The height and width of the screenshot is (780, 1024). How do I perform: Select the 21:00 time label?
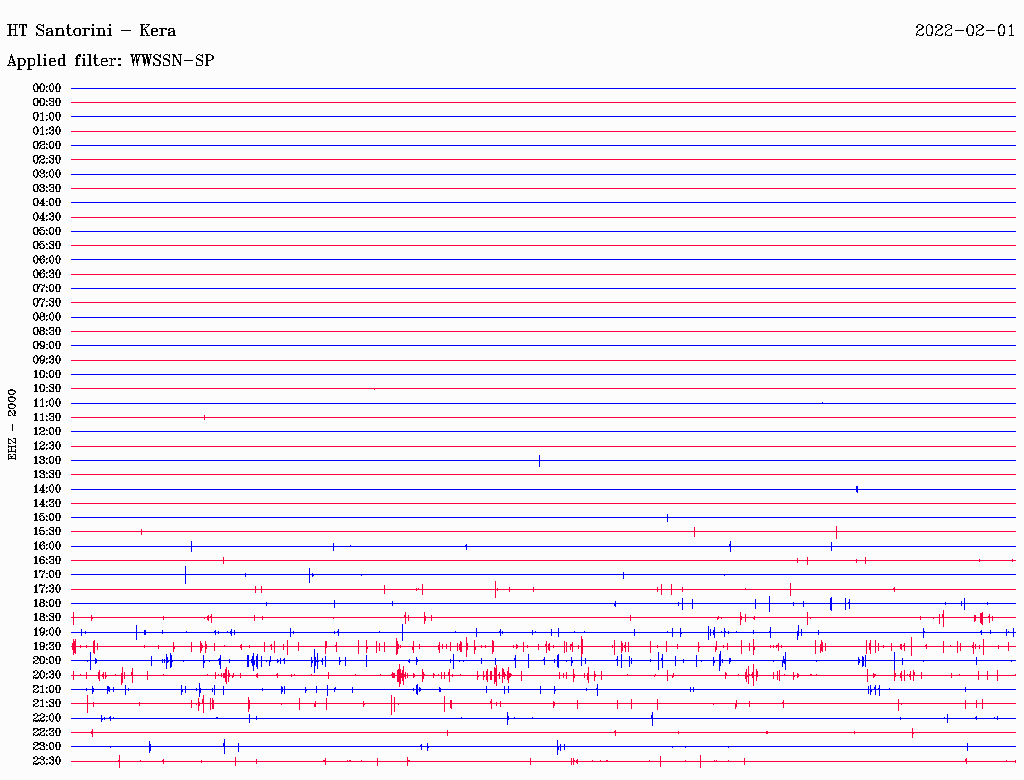pyautogui.click(x=47, y=689)
